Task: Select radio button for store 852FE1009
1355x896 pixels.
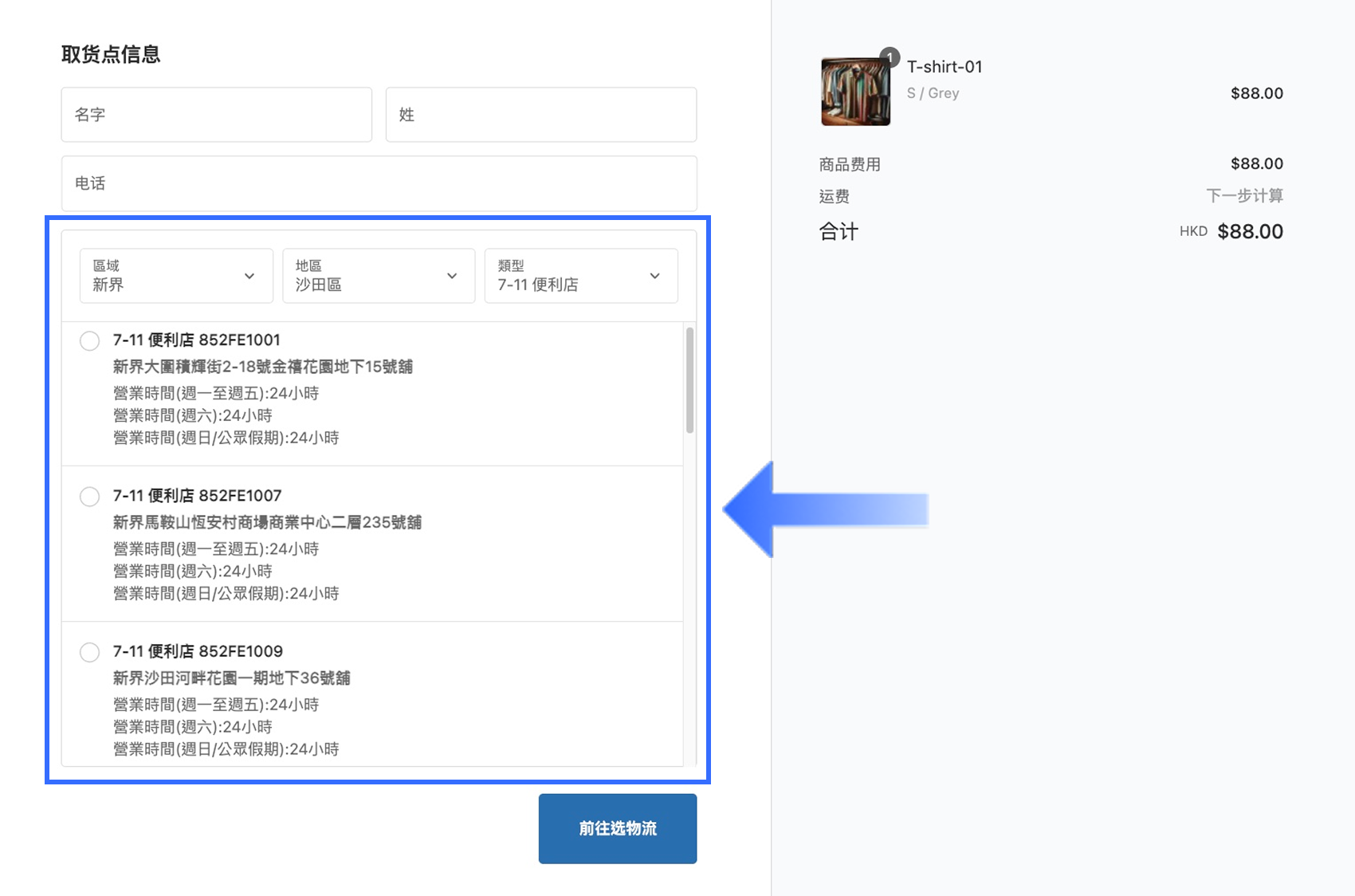Action: click(x=90, y=652)
